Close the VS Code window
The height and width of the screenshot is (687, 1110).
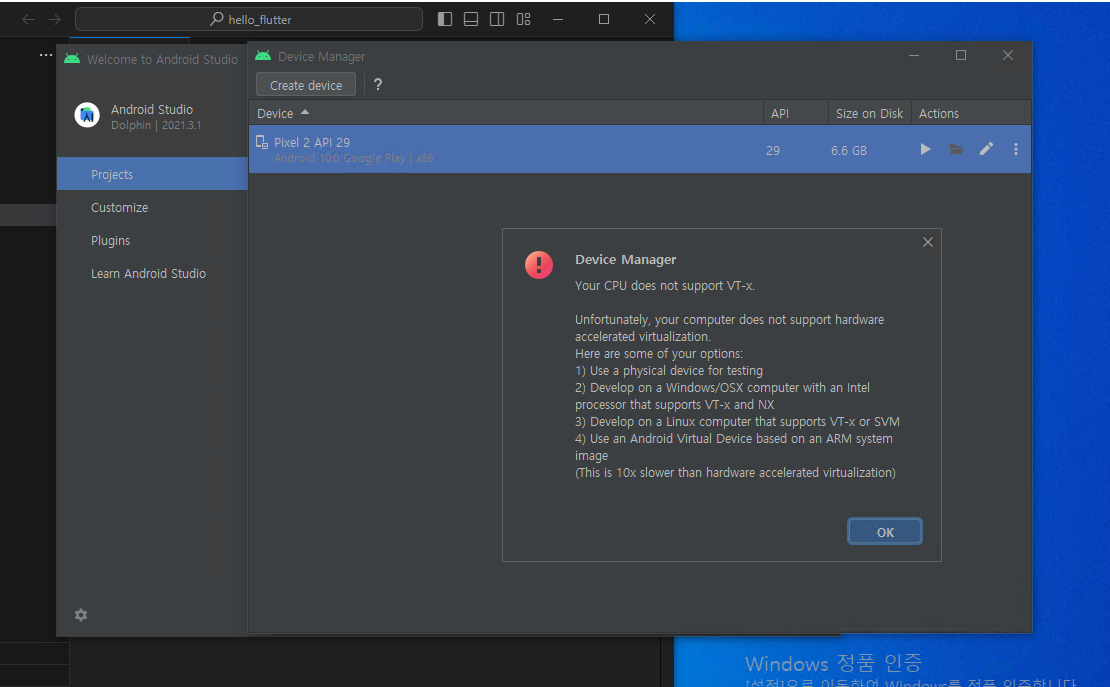click(650, 19)
